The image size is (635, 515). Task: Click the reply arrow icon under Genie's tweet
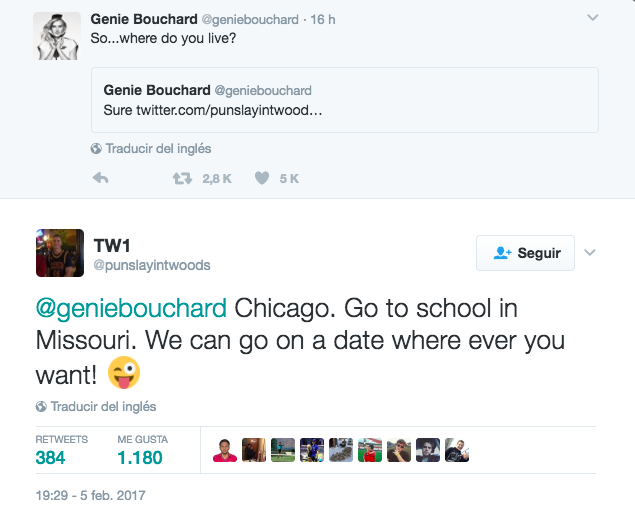click(x=100, y=179)
